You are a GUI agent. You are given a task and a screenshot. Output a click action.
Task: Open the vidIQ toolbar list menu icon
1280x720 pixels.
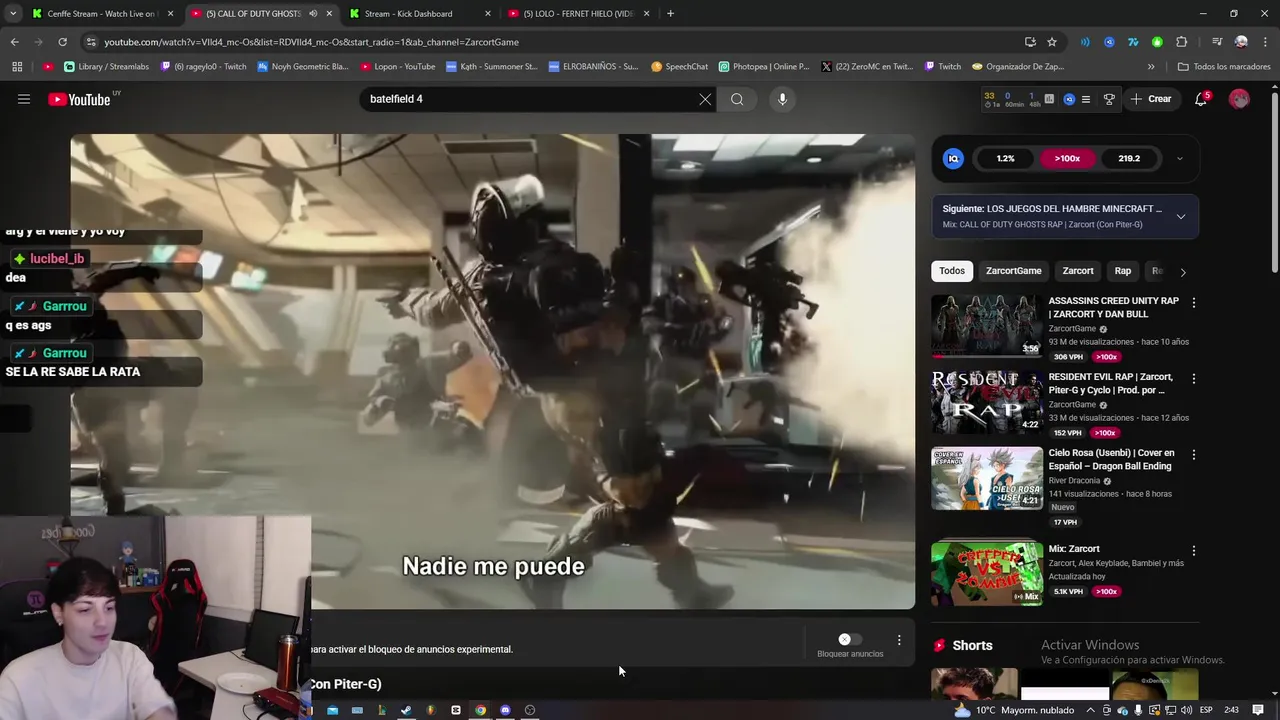[x=1086, y=99]
